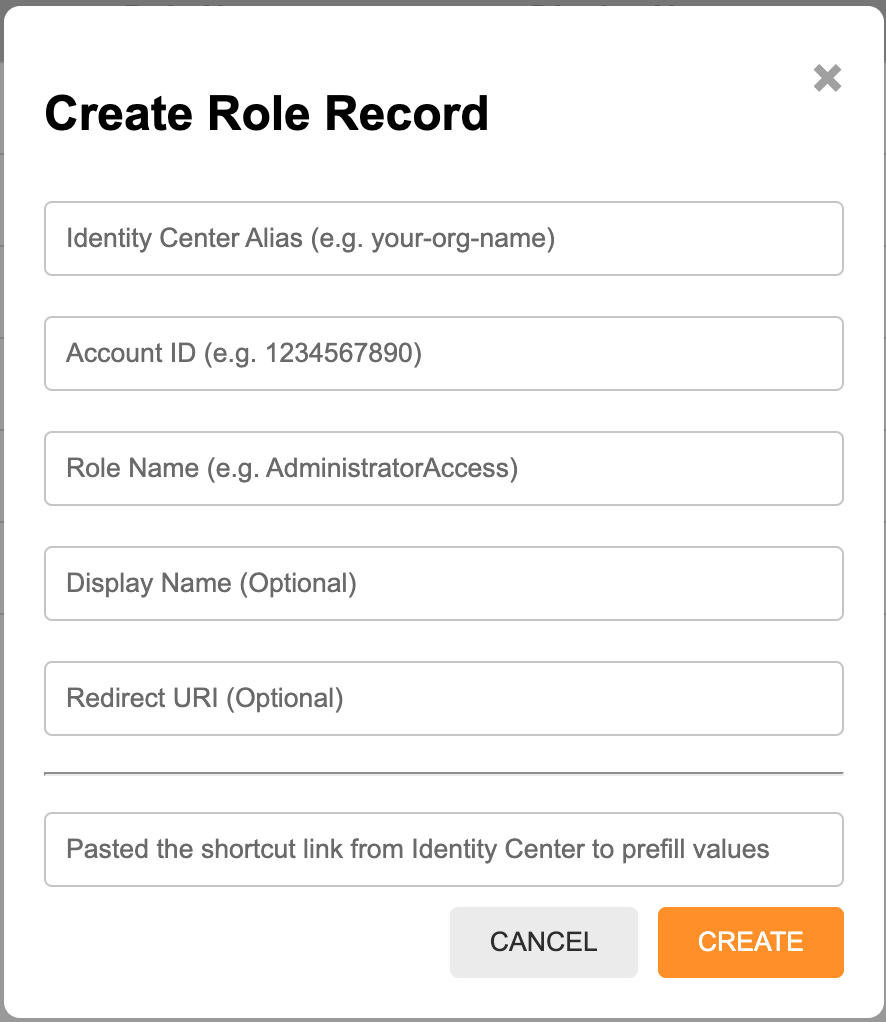The width and height of the screenshot is (886, 1022).
Task: Place cursor in field showing your-org-name example
Action: [x=443, y=239]
